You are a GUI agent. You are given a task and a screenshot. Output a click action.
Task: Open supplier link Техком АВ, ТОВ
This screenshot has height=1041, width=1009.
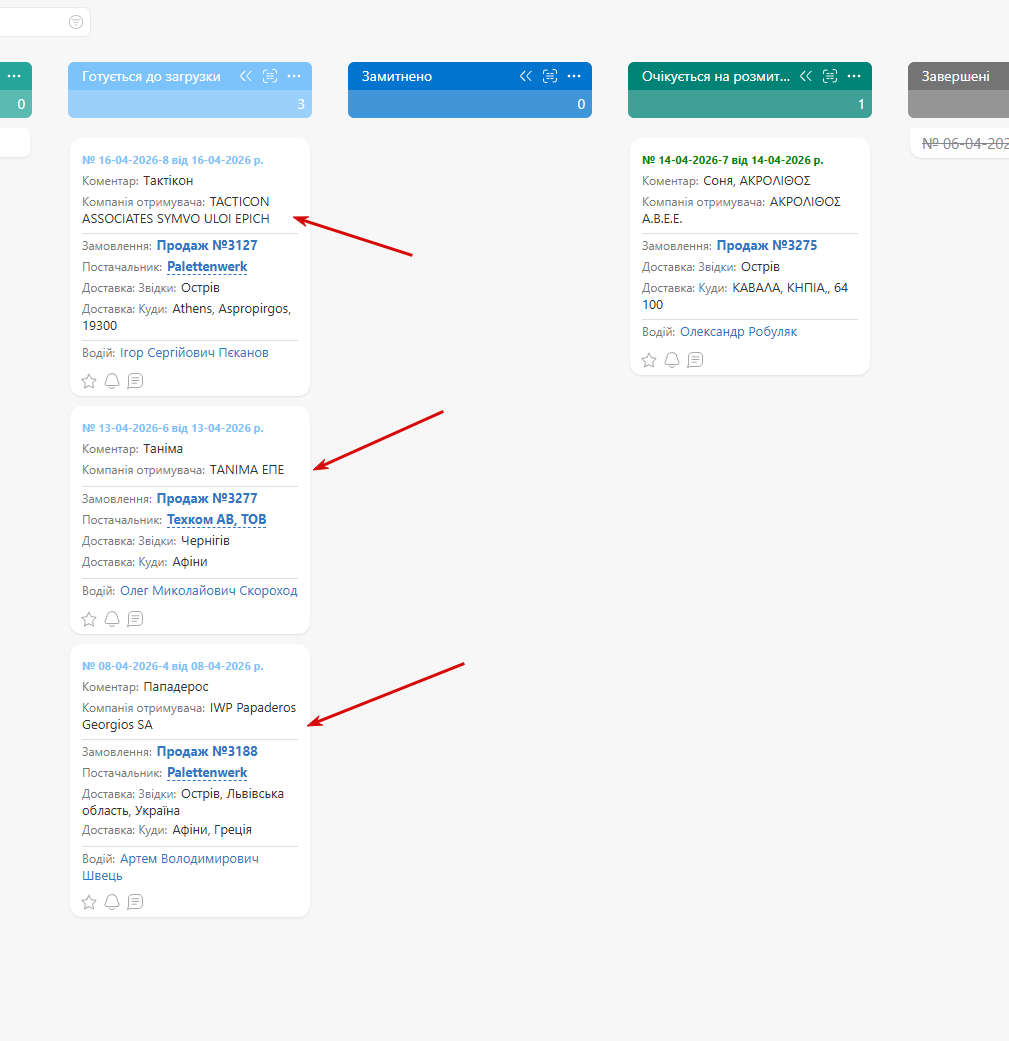click(216, 520)
